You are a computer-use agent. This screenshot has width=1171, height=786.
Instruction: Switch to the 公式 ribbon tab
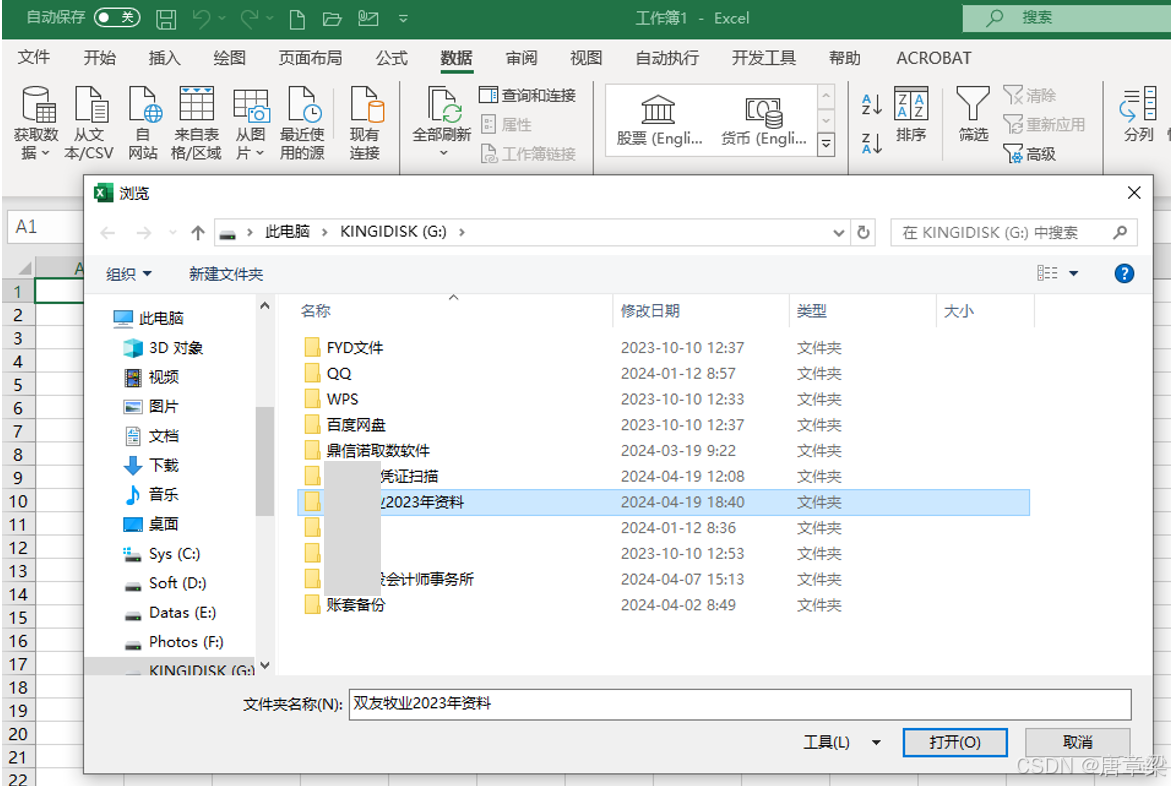[391, 58]
